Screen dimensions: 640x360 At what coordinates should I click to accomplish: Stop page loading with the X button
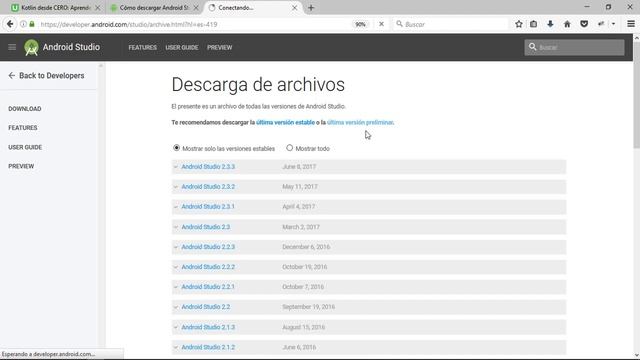381,24
